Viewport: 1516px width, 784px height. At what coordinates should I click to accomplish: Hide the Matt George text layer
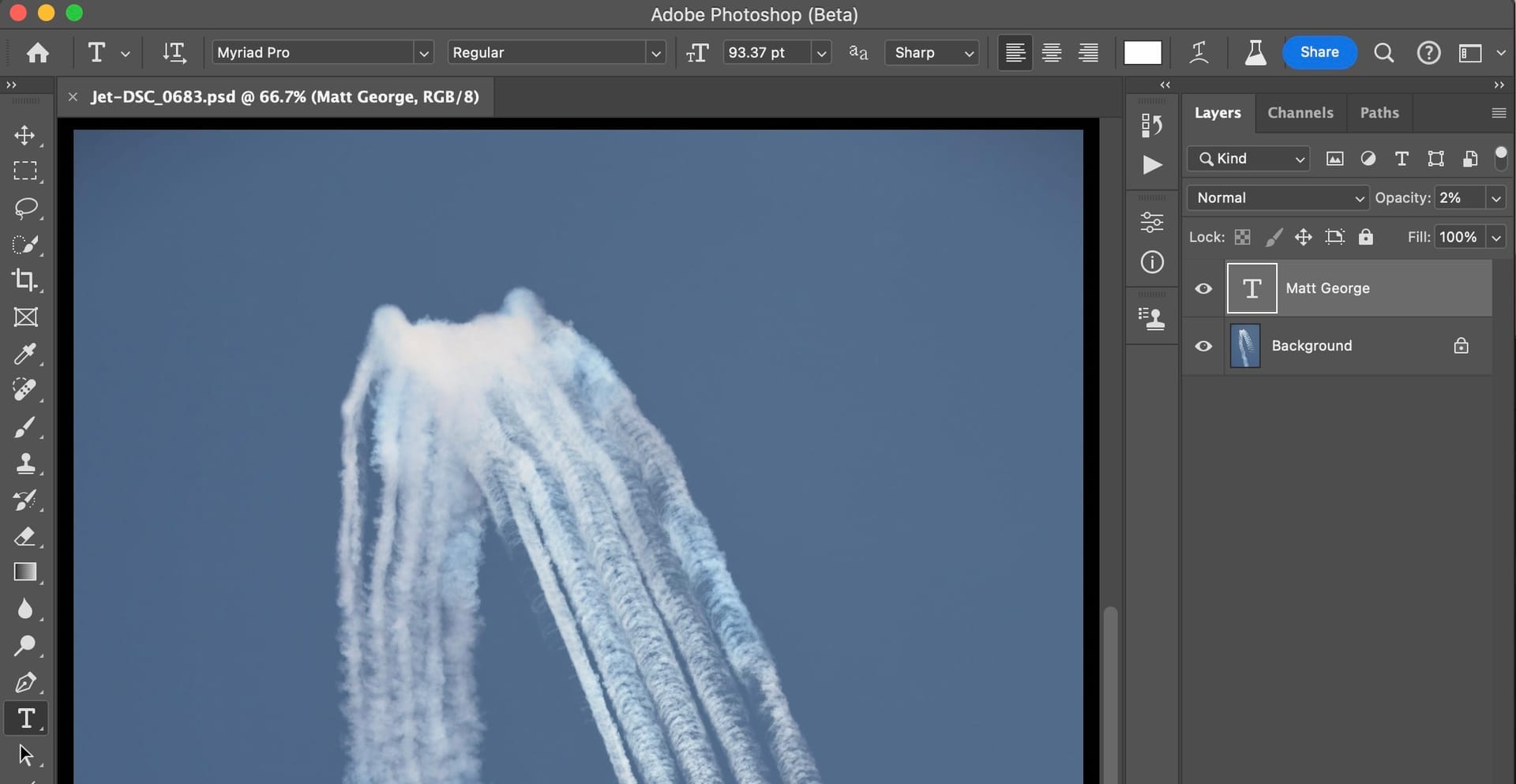pyautogui.click(x=1203, y=289)
